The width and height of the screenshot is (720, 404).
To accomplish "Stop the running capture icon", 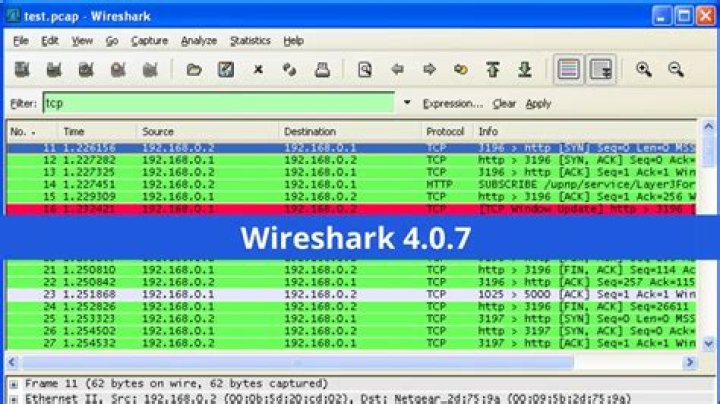I will (x=118, y=70).
